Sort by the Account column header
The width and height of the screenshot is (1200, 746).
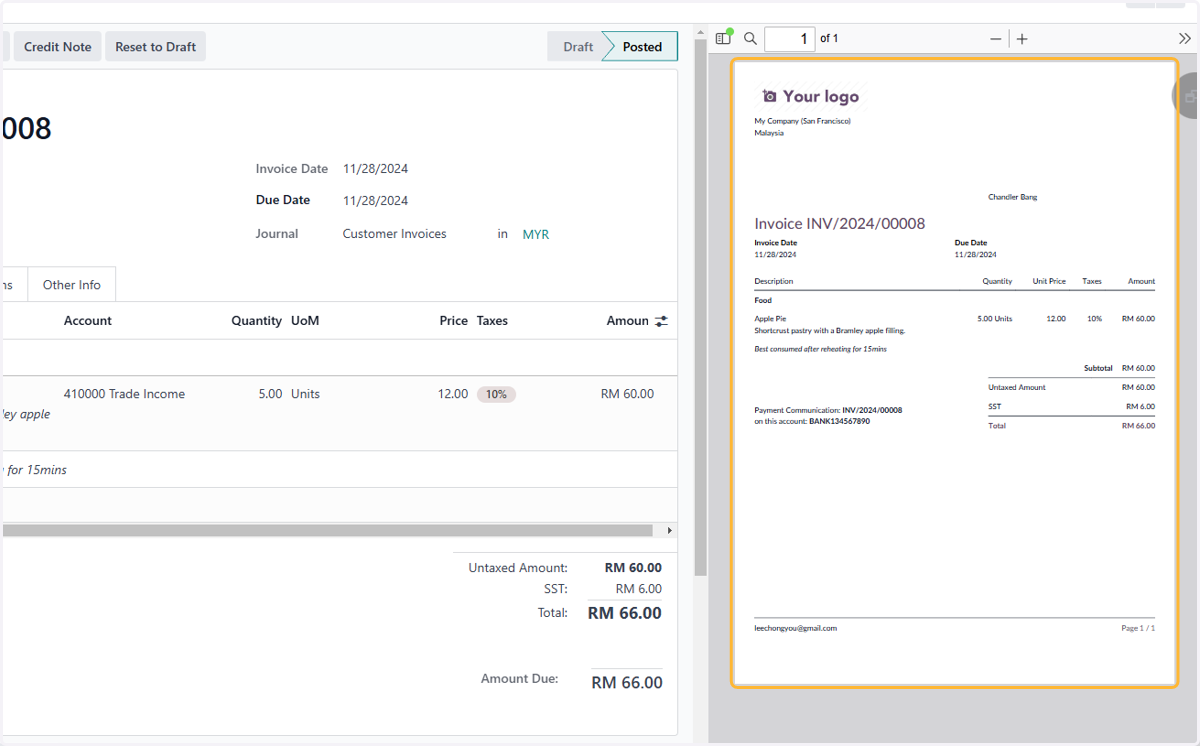[x=88, y=321]
